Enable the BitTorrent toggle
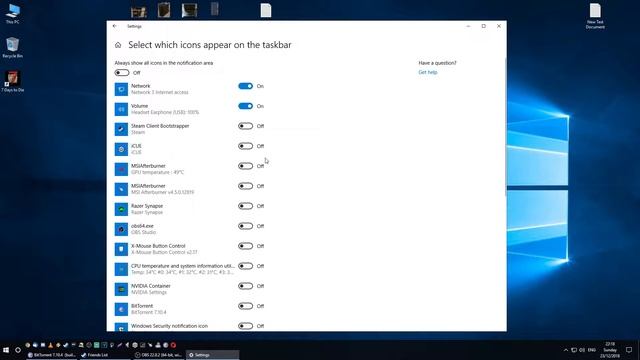The height and width of the screenshot is (360, 640). (245, 306)
